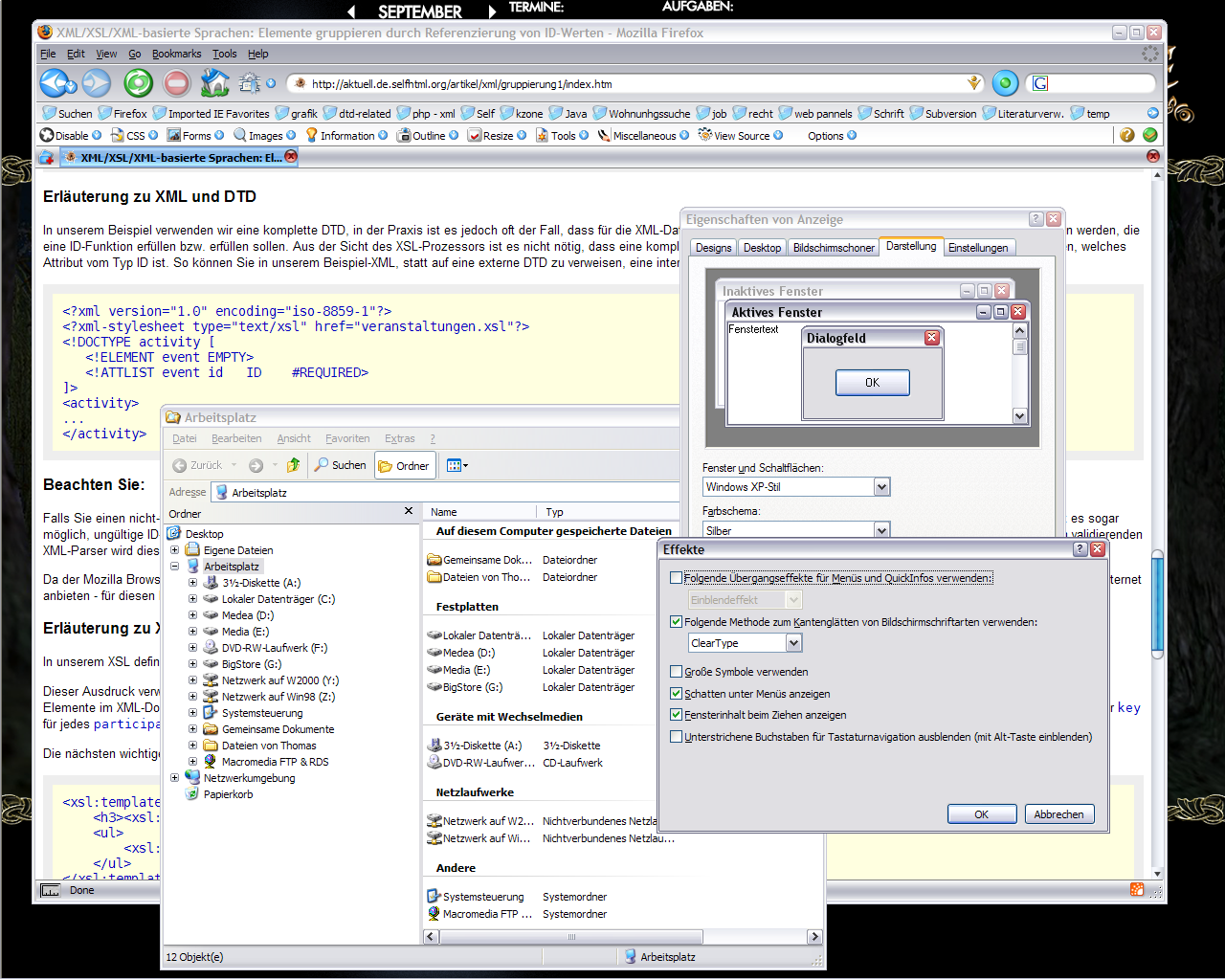The image size is (1225, 980).
Task: Click the horizontal scrollbar in file list
Action: pos(571,937)
